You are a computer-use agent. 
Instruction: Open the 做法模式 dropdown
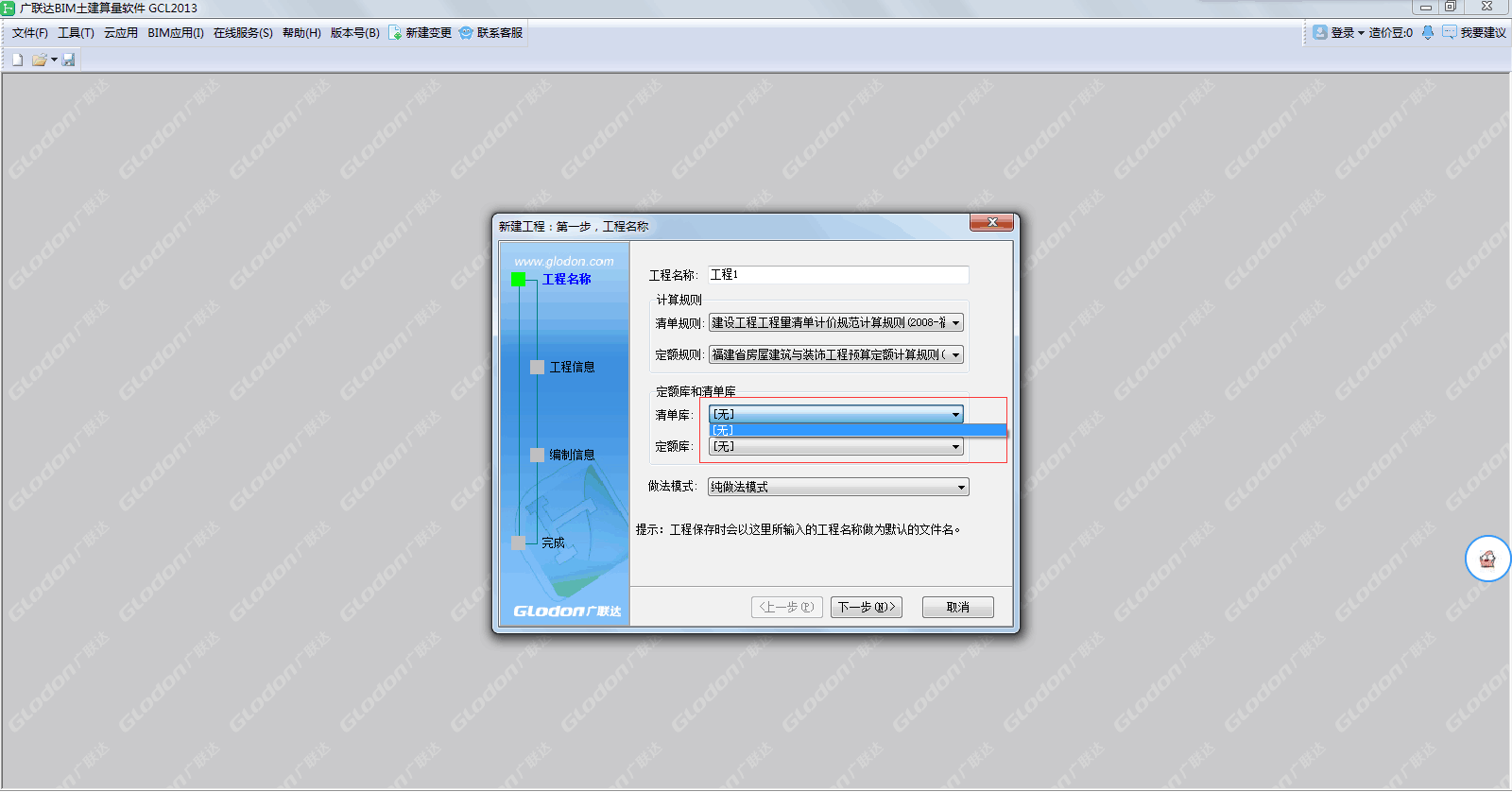[x=838, y=487]
